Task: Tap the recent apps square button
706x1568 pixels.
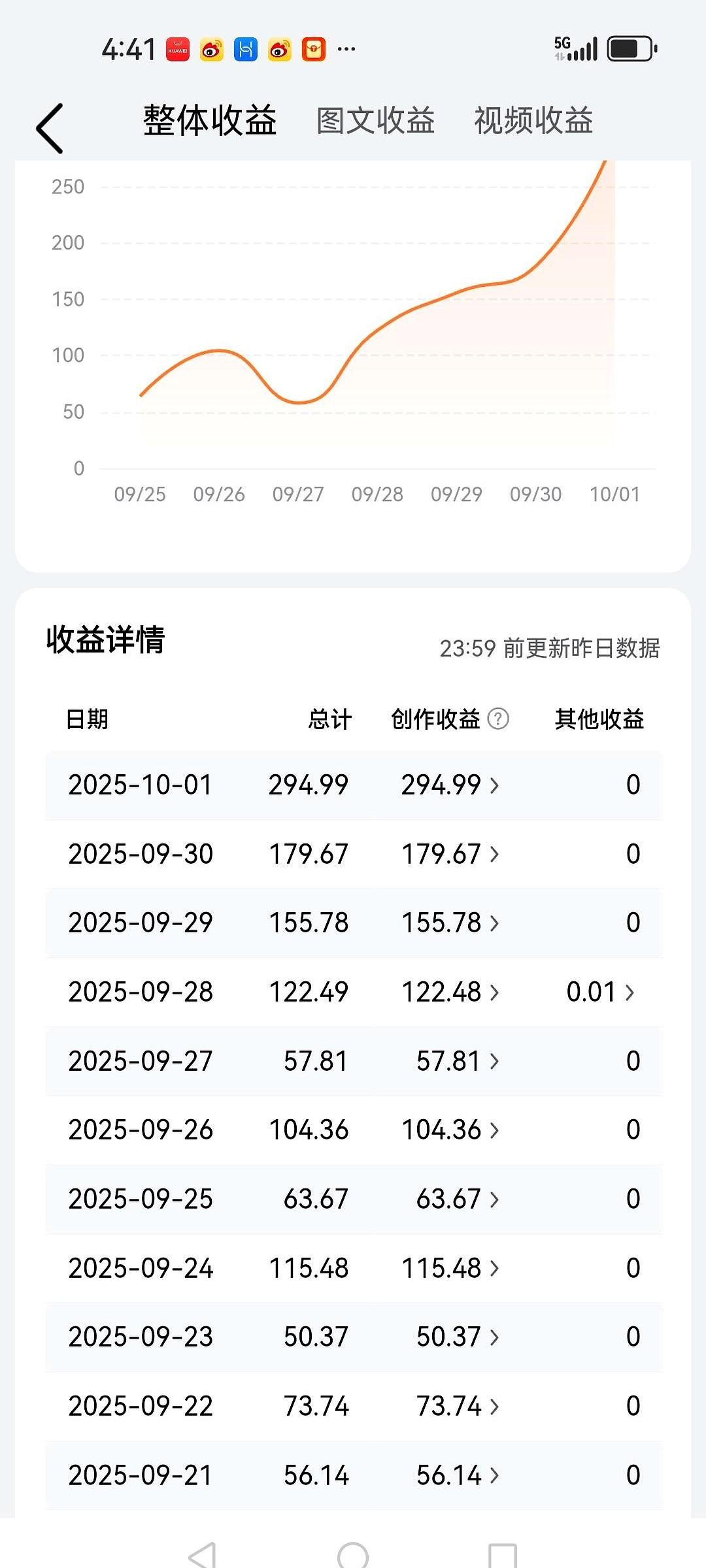Action: [x=503, y=1555]
